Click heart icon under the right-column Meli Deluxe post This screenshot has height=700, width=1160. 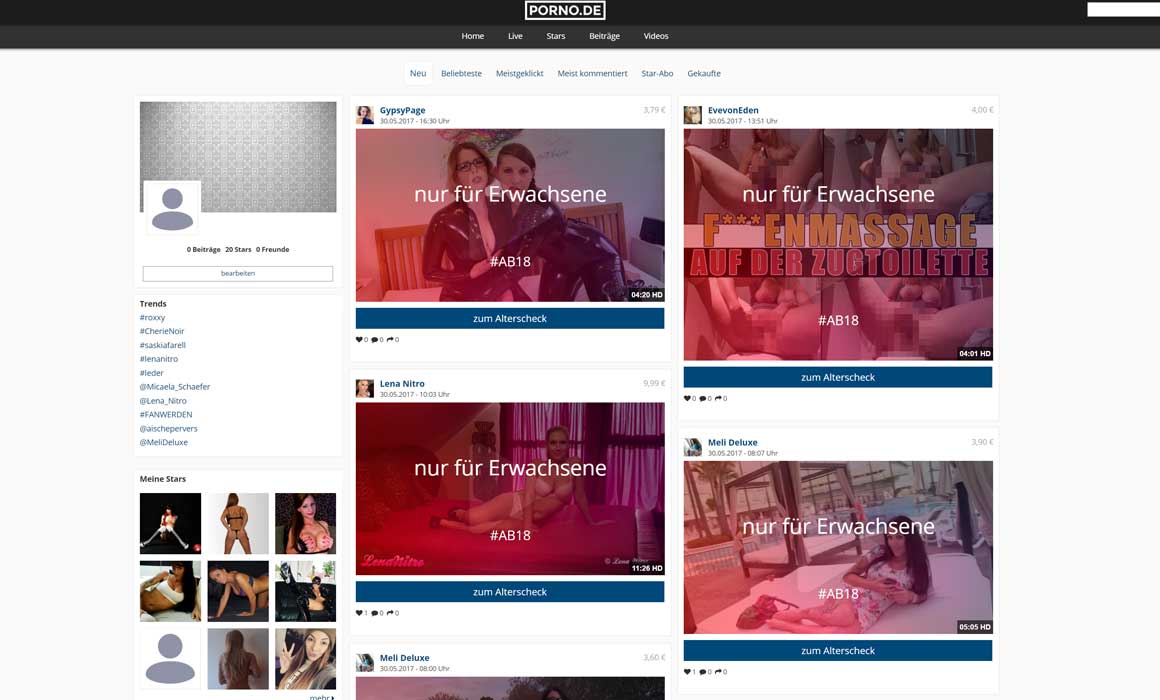[x=688, y=672]
